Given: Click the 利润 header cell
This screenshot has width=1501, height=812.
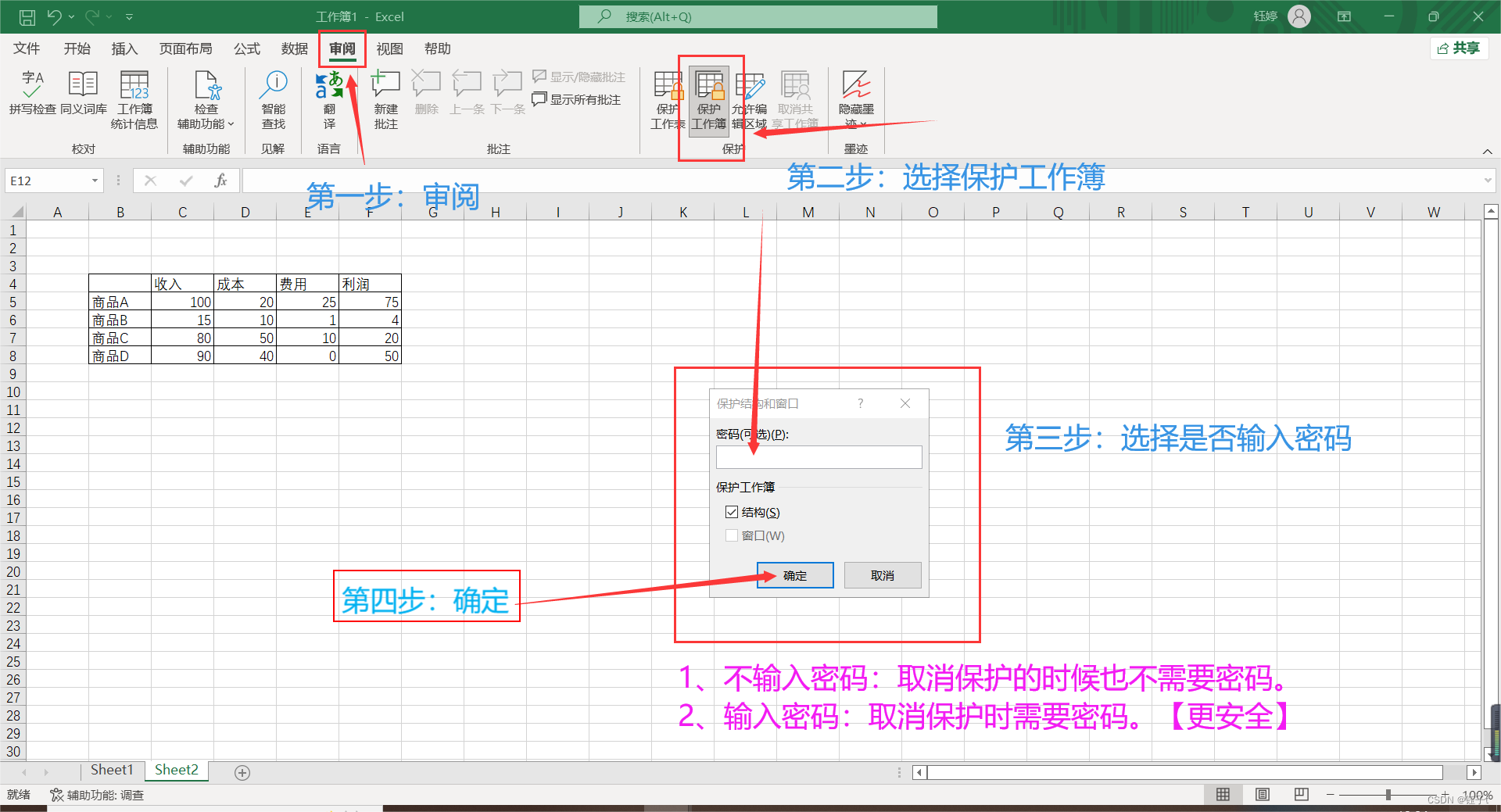Looking at the screenshot, I should pyautogui.click(x=370, y=284).
